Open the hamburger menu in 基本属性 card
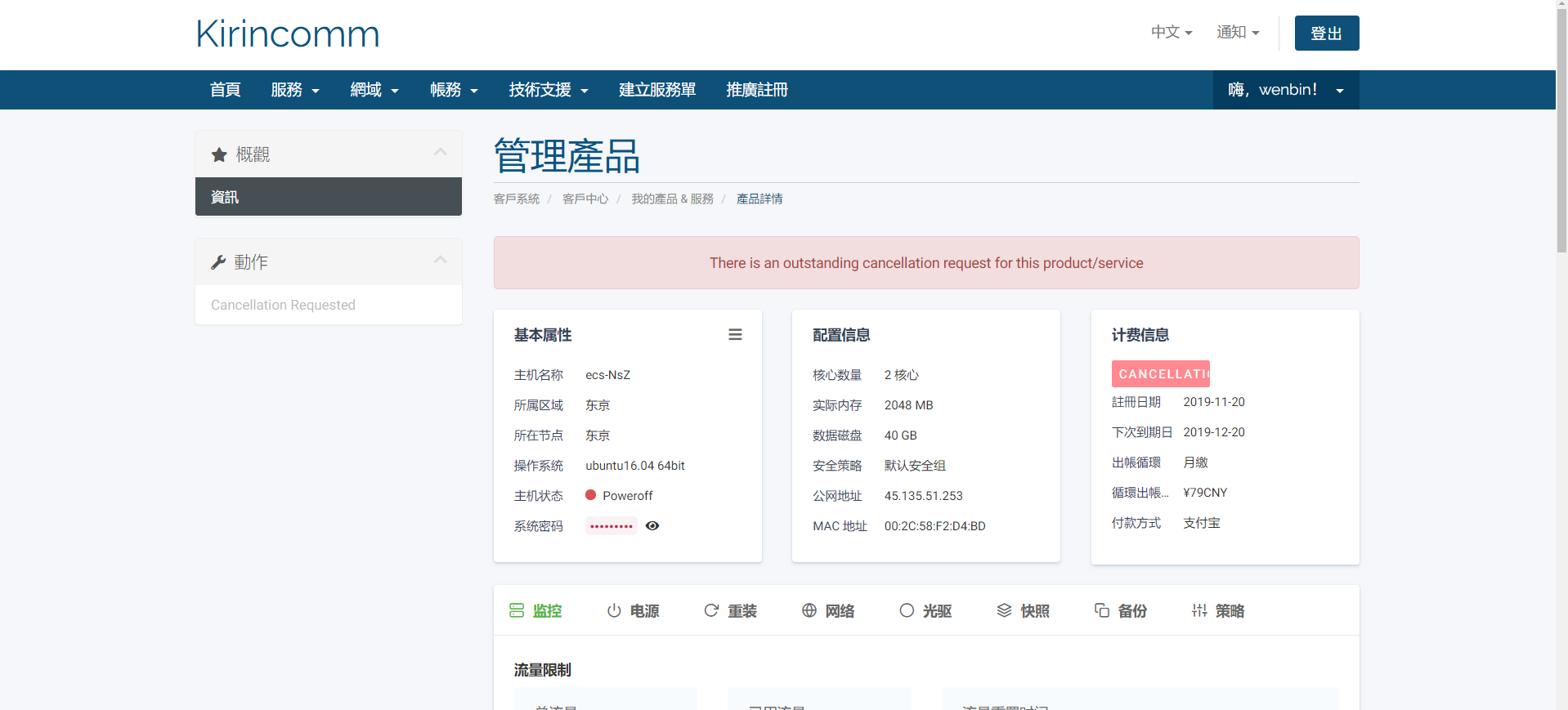Image resolution: width=1568 pixels, height=710 pixels. [735, 335]
